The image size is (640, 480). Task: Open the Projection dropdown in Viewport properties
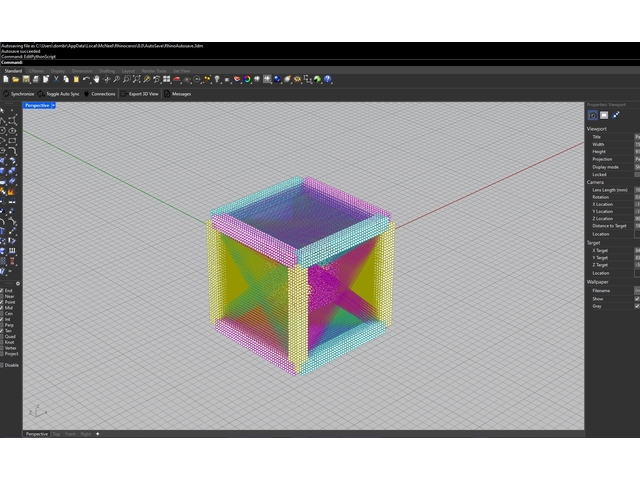[x=637, y=159]
